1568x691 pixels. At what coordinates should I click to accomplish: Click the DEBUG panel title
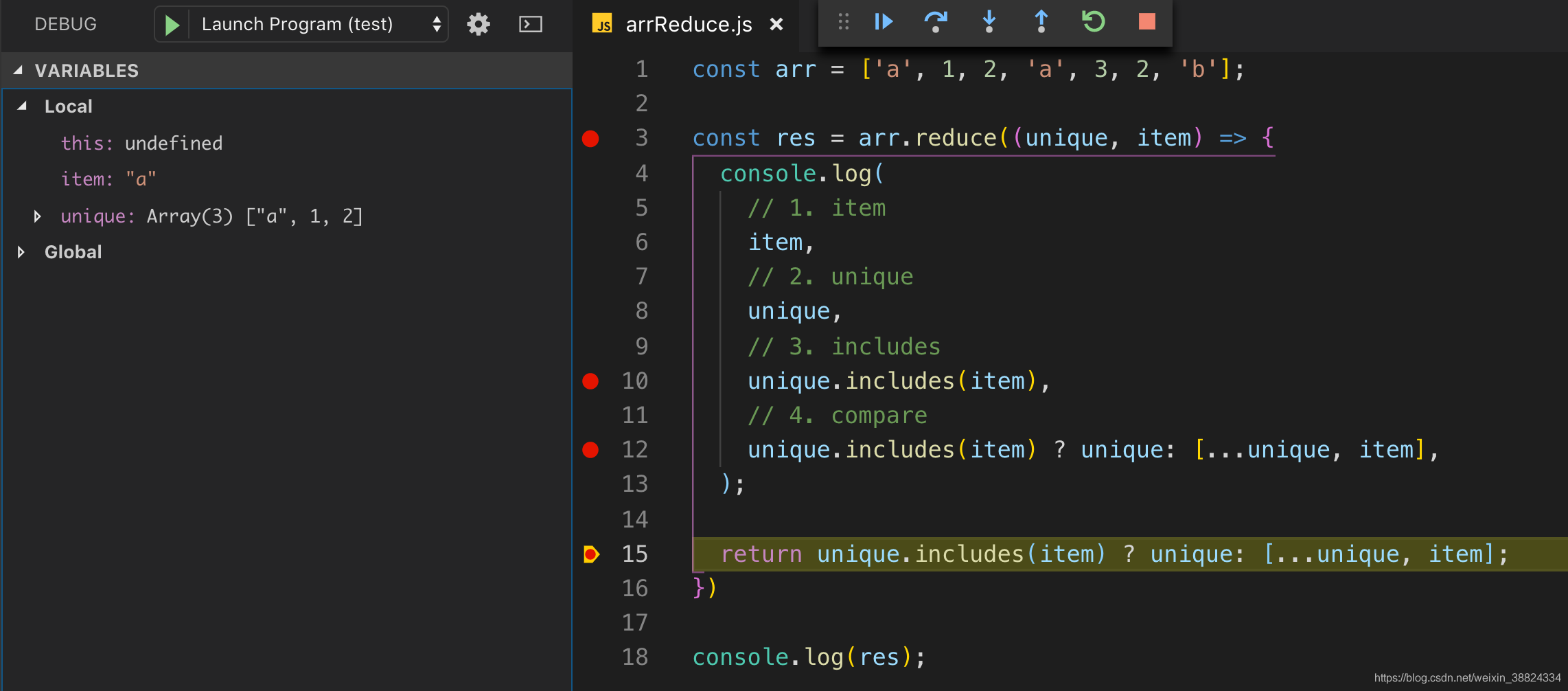point(66,25)
